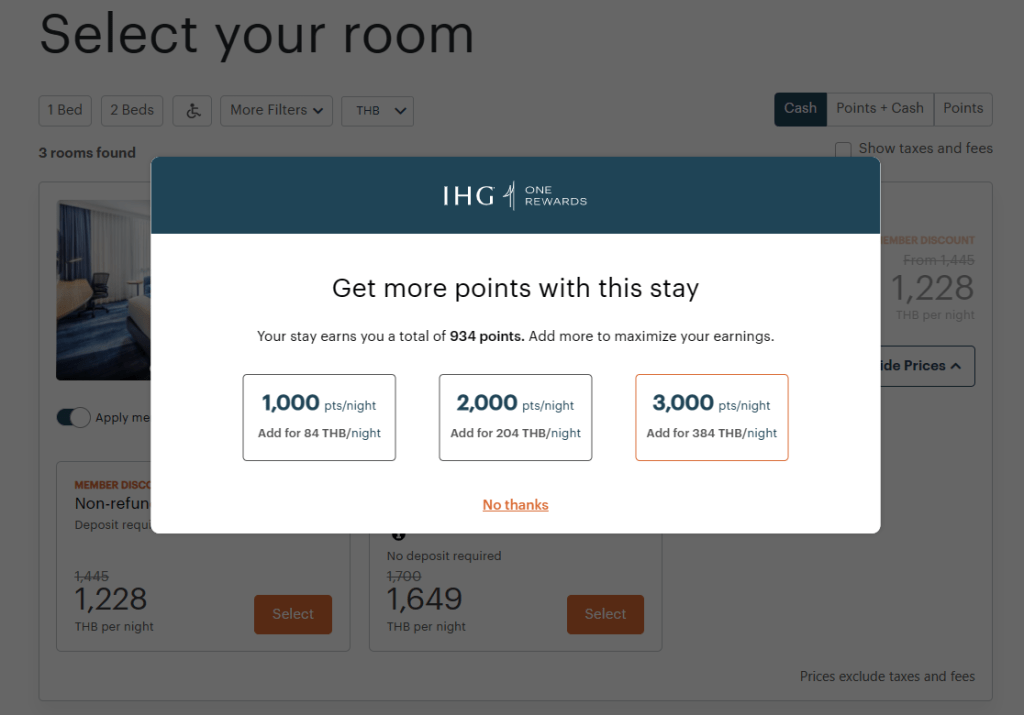
Task: Check the Show taxes and fees box
Action: tap(843, 149)
